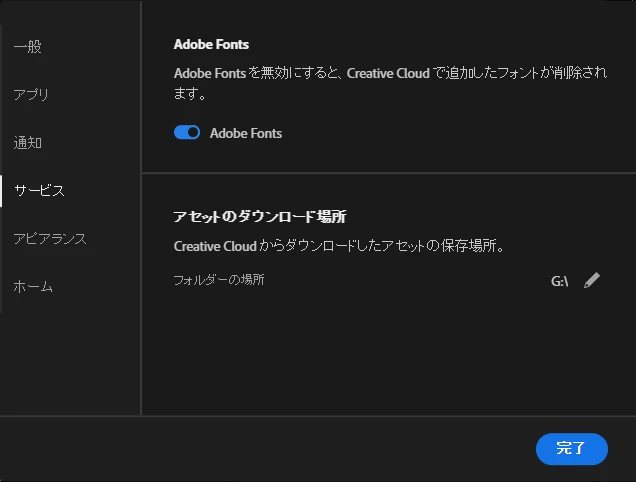Click the Creative Cloud からダウンロード description text
Image resolution: width=636 pixels, height=482 pixels.
[339, 246]
